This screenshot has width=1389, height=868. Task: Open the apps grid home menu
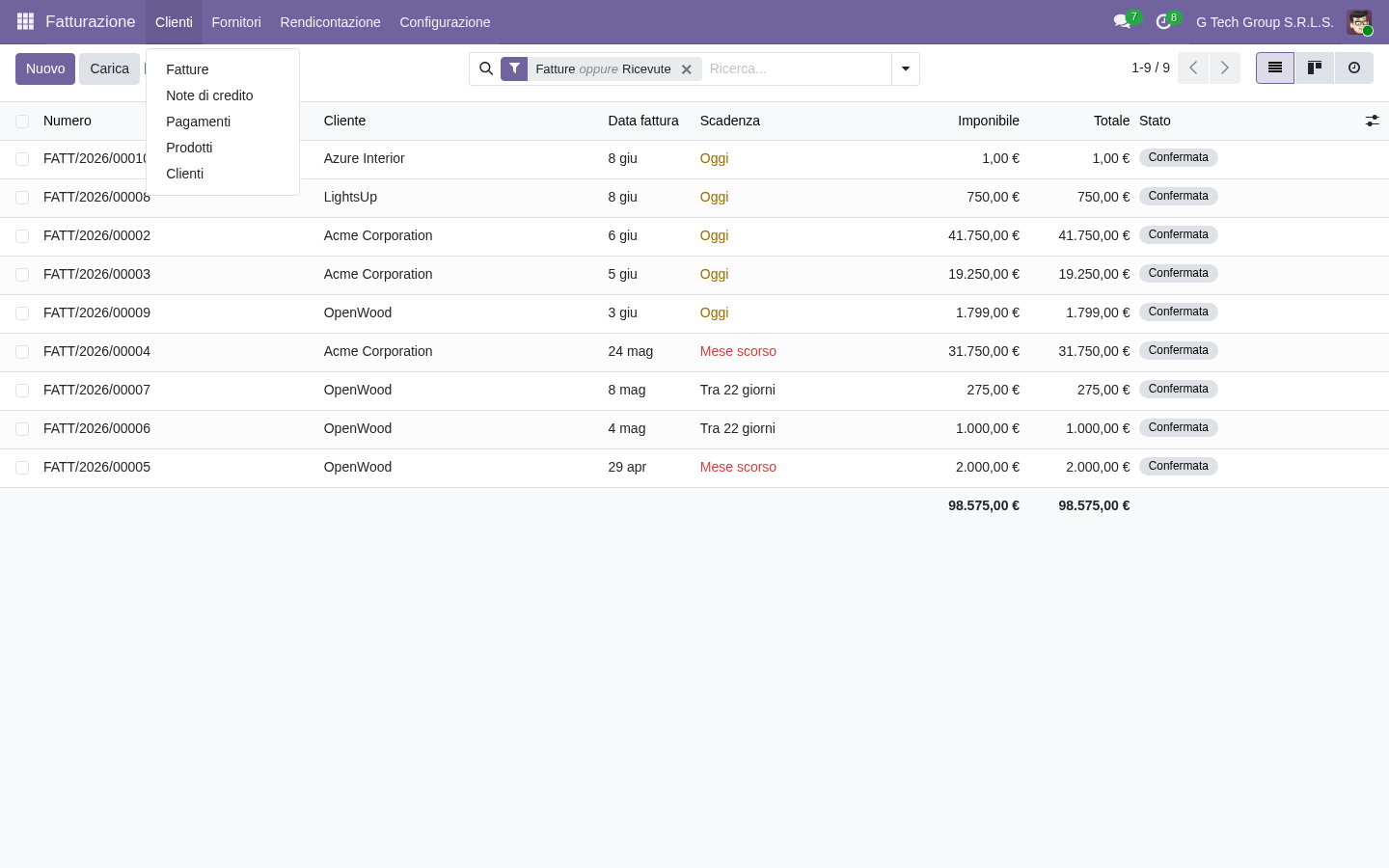(x=26, y=21)
